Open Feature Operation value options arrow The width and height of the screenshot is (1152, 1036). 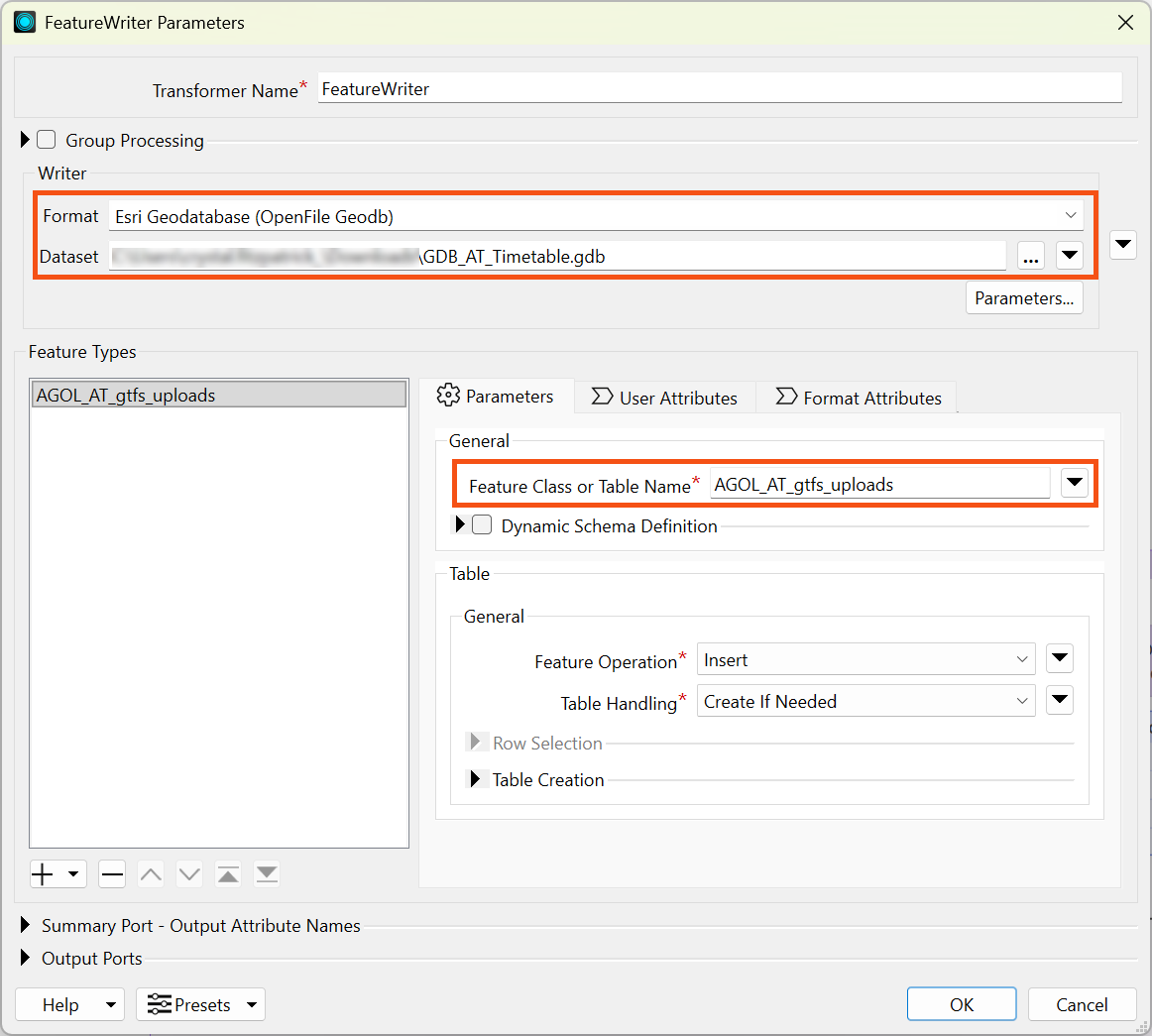(1060, 658)
